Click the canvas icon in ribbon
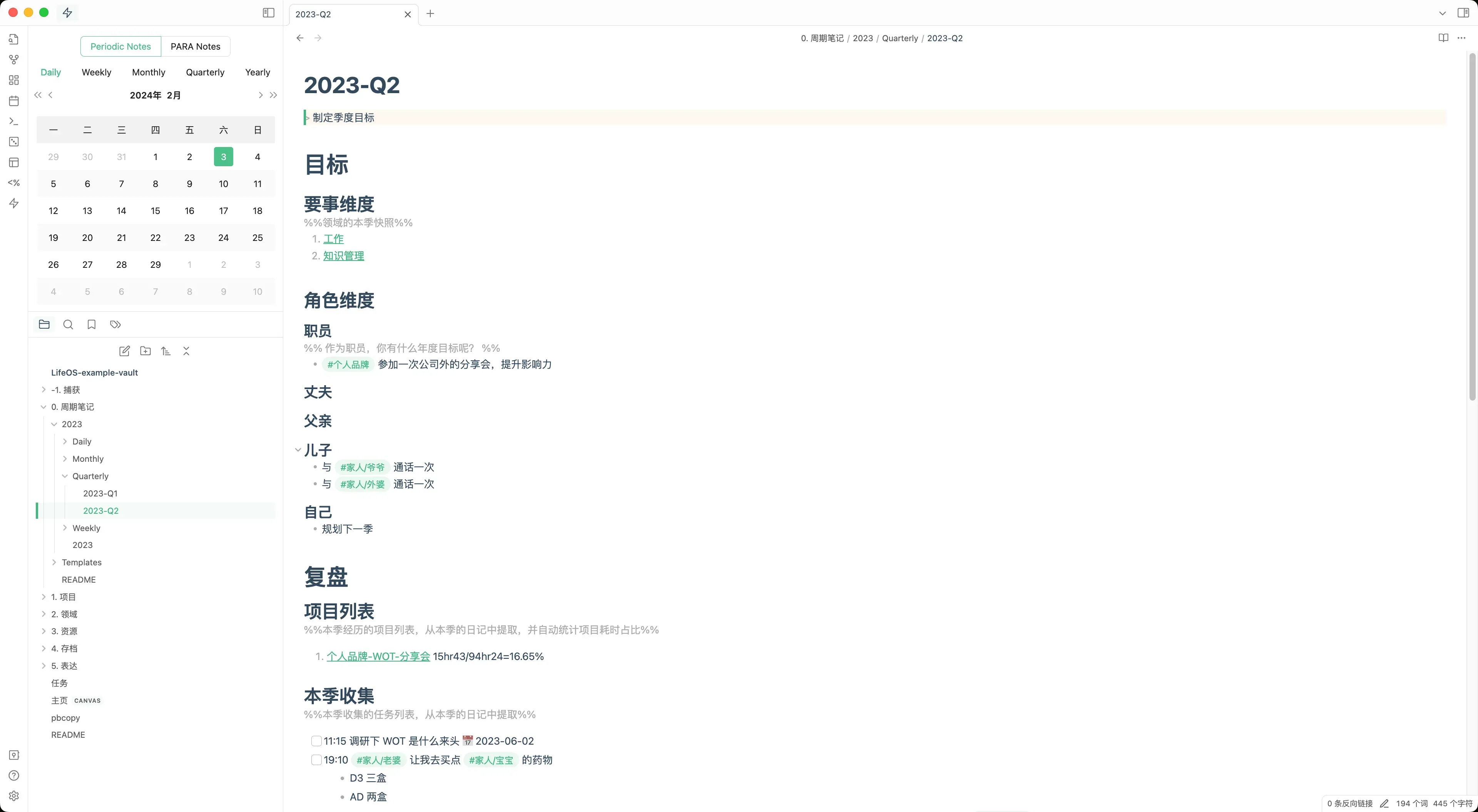This screenshot has width=1478, height=812. point(14,80)
